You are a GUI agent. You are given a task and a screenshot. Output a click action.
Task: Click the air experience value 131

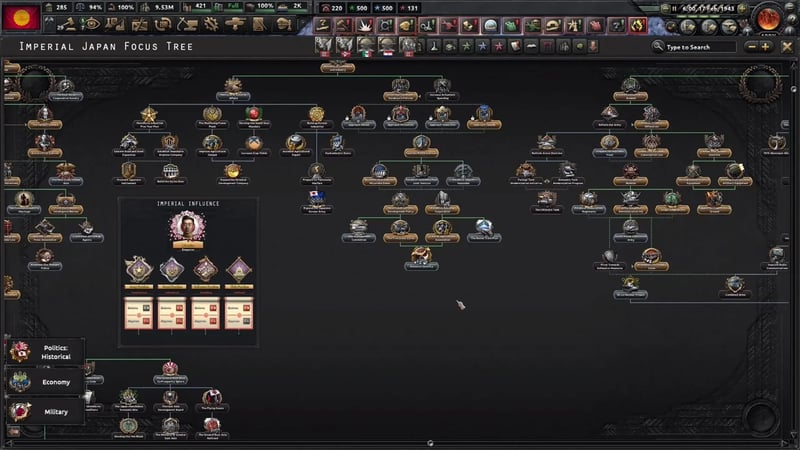point(412,8)
